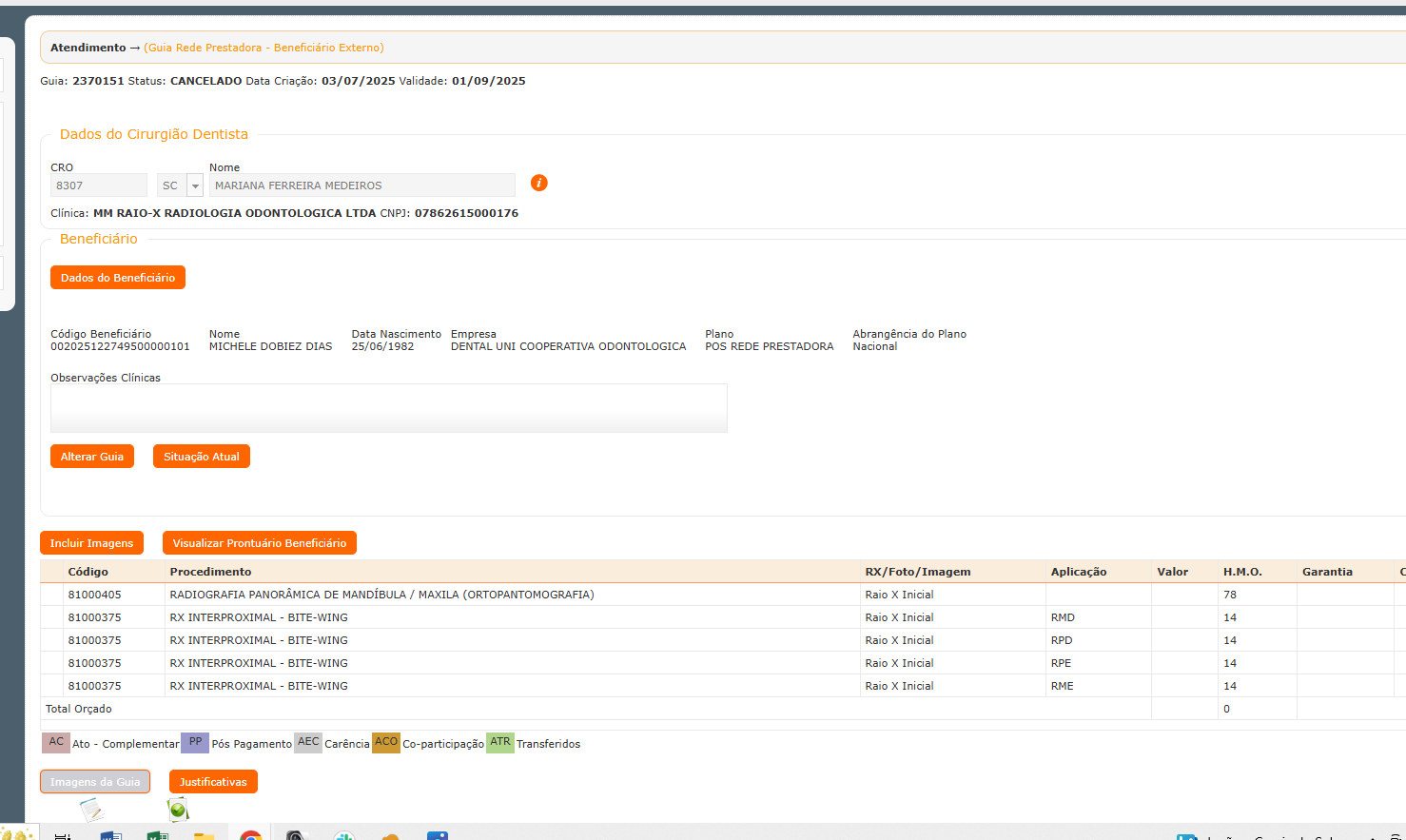Click H.M.O. value 14 in the RME row
The height and width of the screenshot is (840, 1406).
point(1230,686)
